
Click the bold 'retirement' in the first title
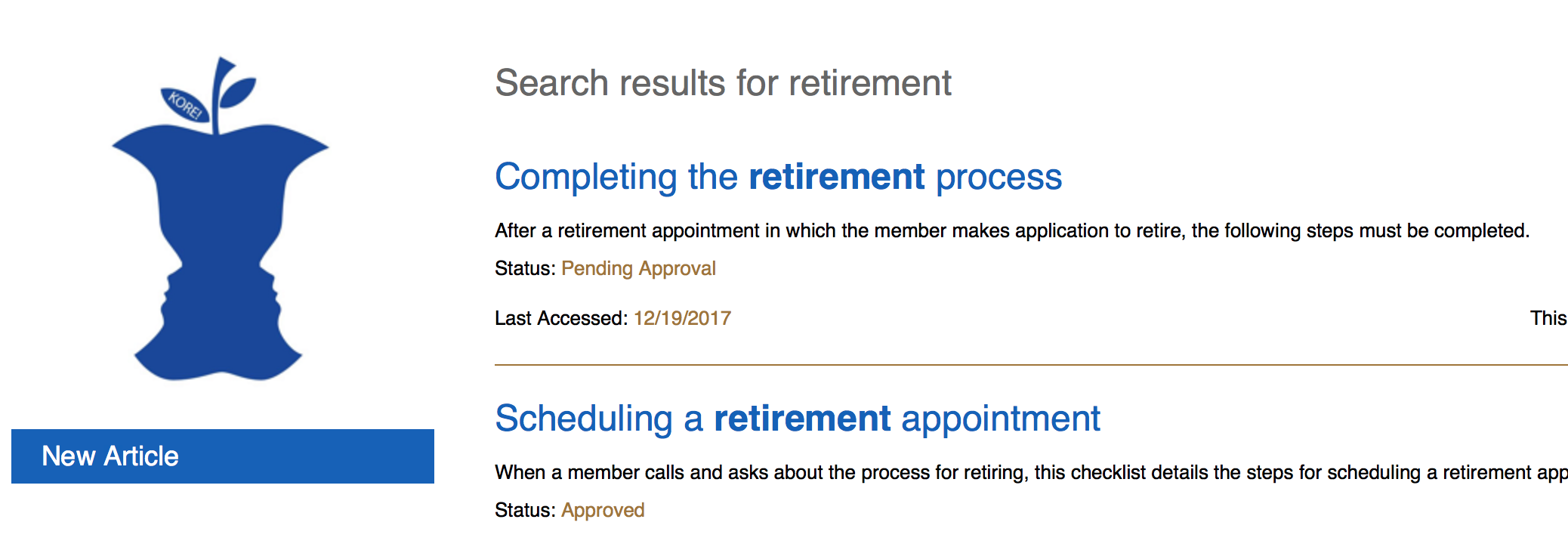pyautogui.click(x=836, y=177)
